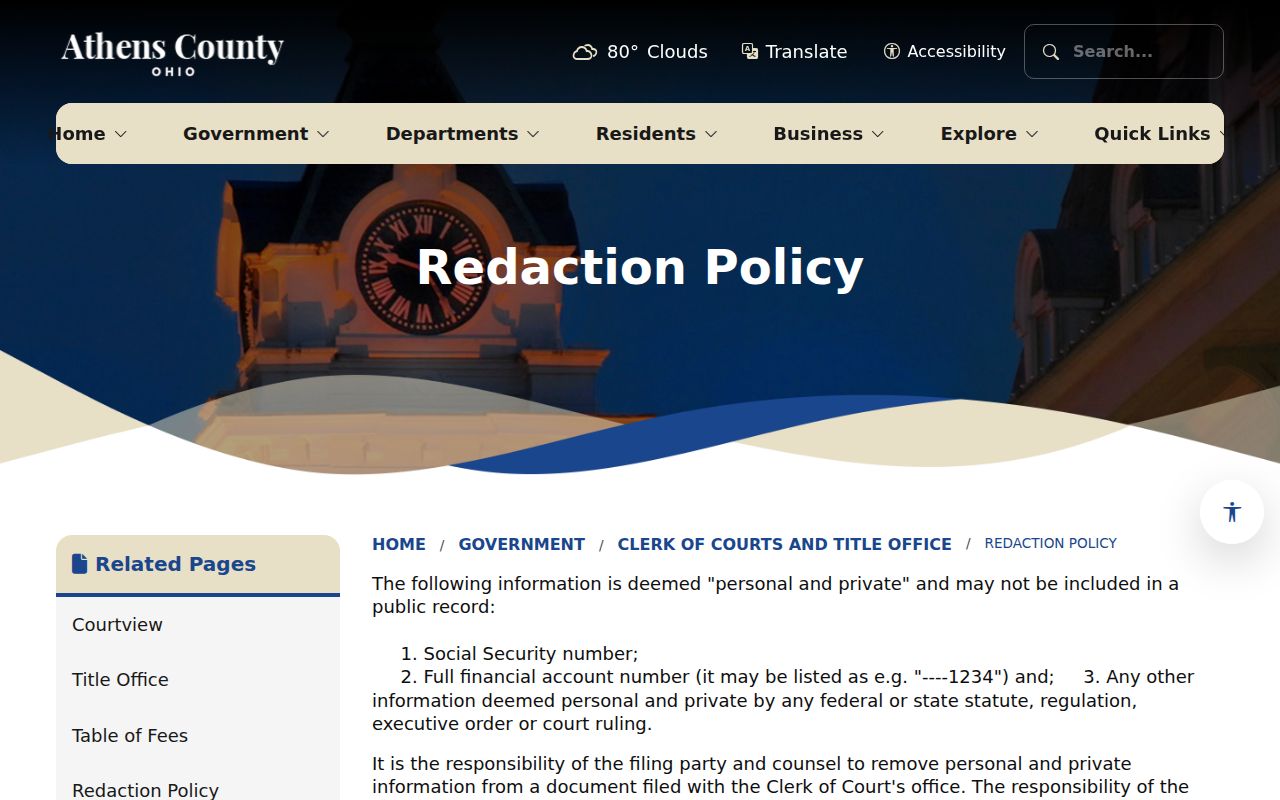Click the 80° Clouds weather text
Viewport: 1280px width, 800px height.
click(x=657, y=52)
